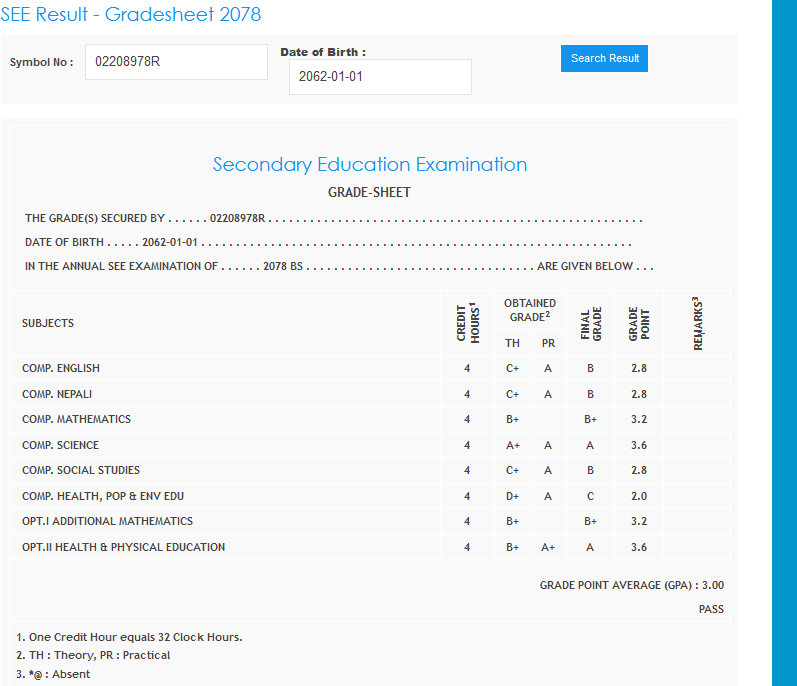The height and width of the screenshot is (686, 797).
Task: Click the Grade Point Average (GPA) text
Action: 631,585
